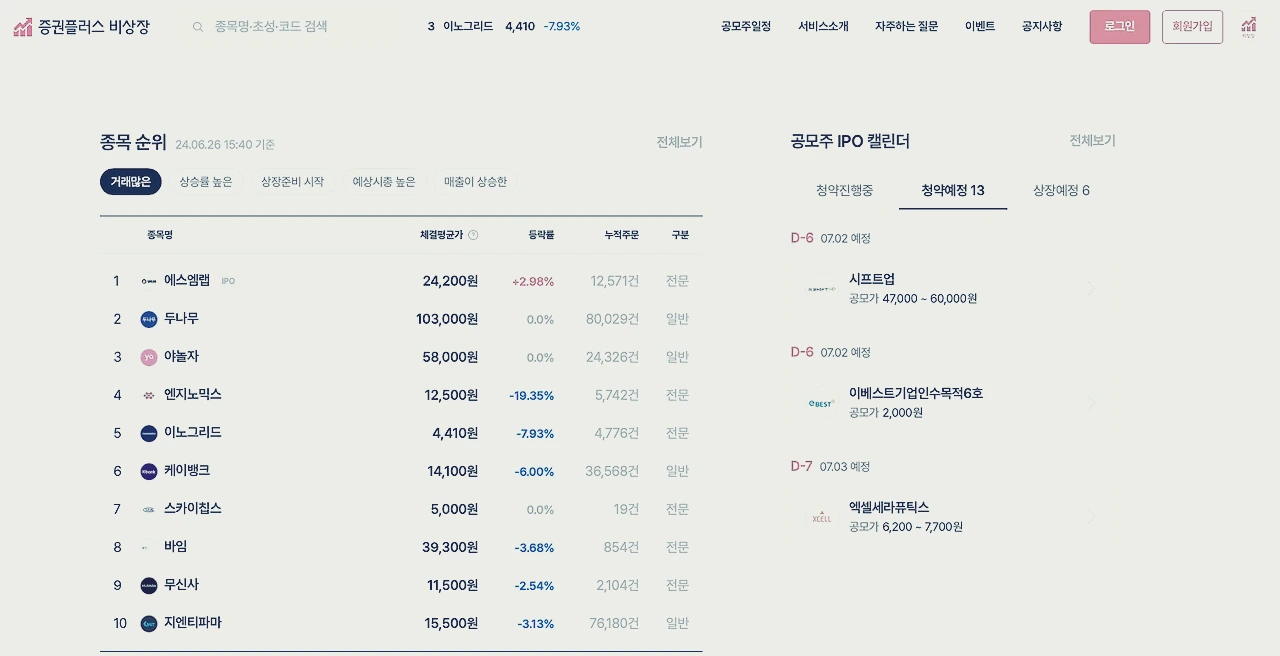Click the 이노그리드 company logo in list
Image resolution: width=1280 pixels, height=656 pixels.
[149, 433]
